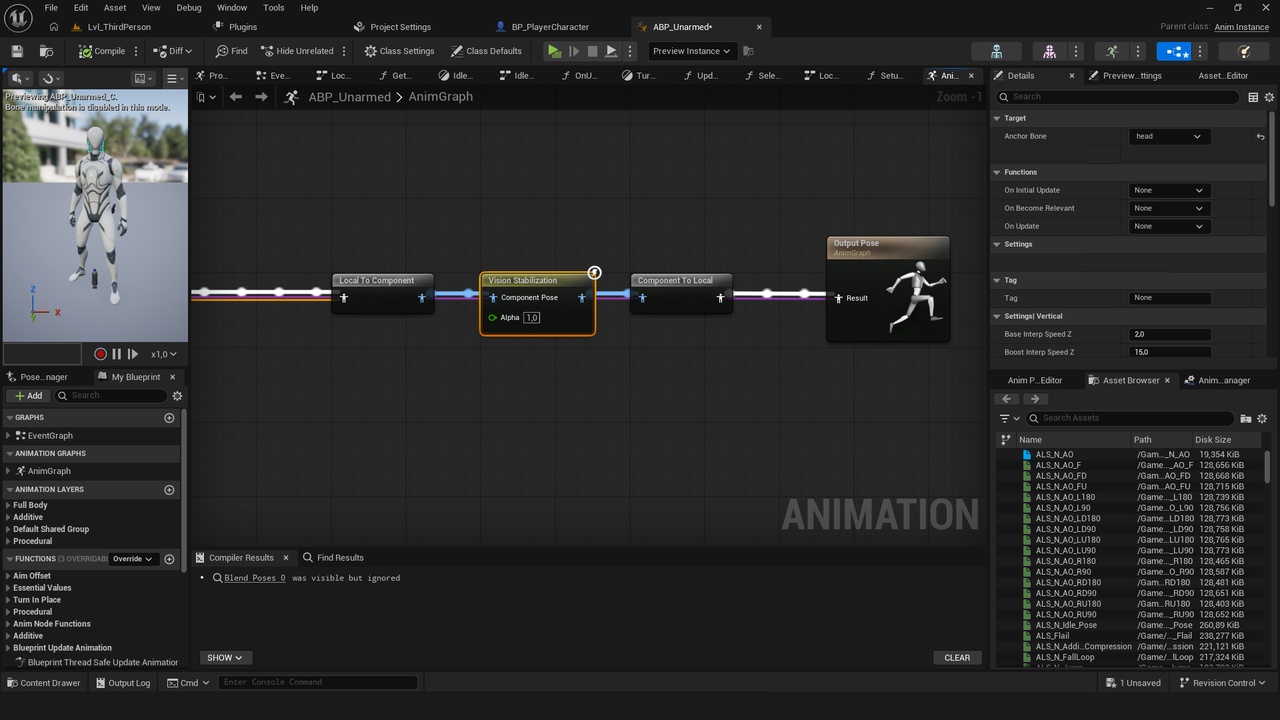
Task: Open the Physics asset mode icon
Action: pyautogui.click(x=1244, y=51)
